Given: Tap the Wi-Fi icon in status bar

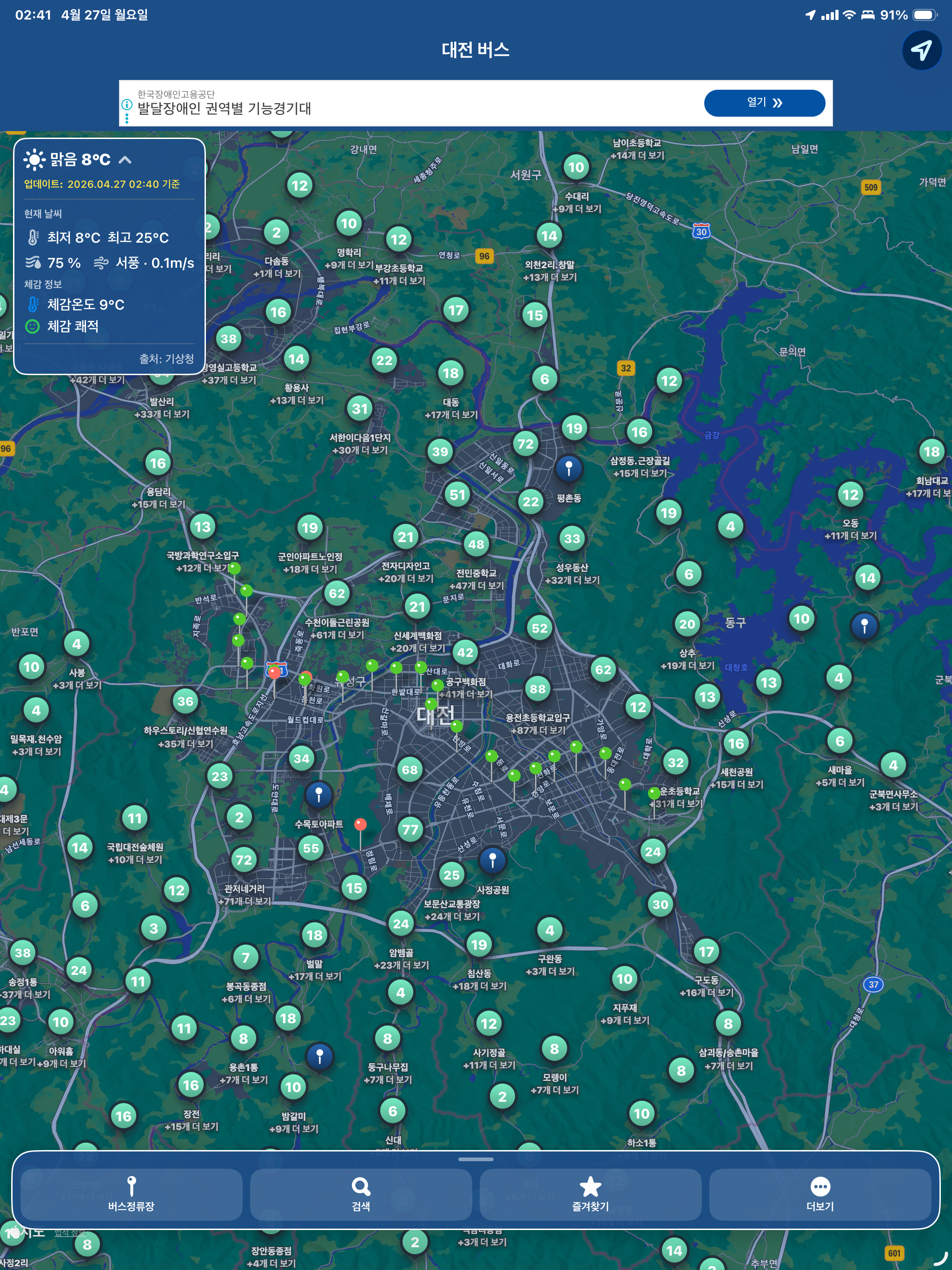Looking at the screenshot, I should pyautogui.click(x=849, y=15).
